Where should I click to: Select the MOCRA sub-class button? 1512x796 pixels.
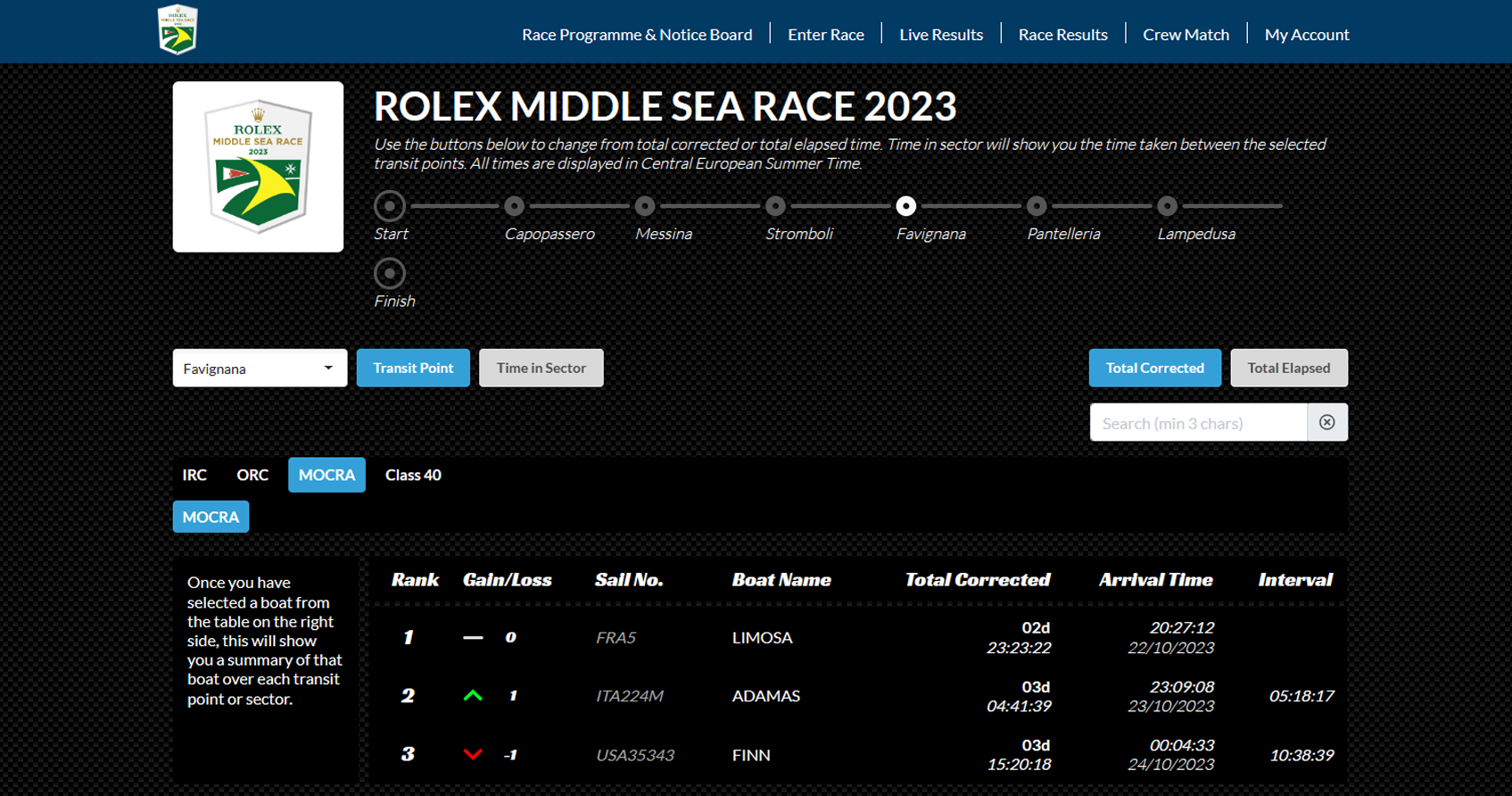[211, 517]
